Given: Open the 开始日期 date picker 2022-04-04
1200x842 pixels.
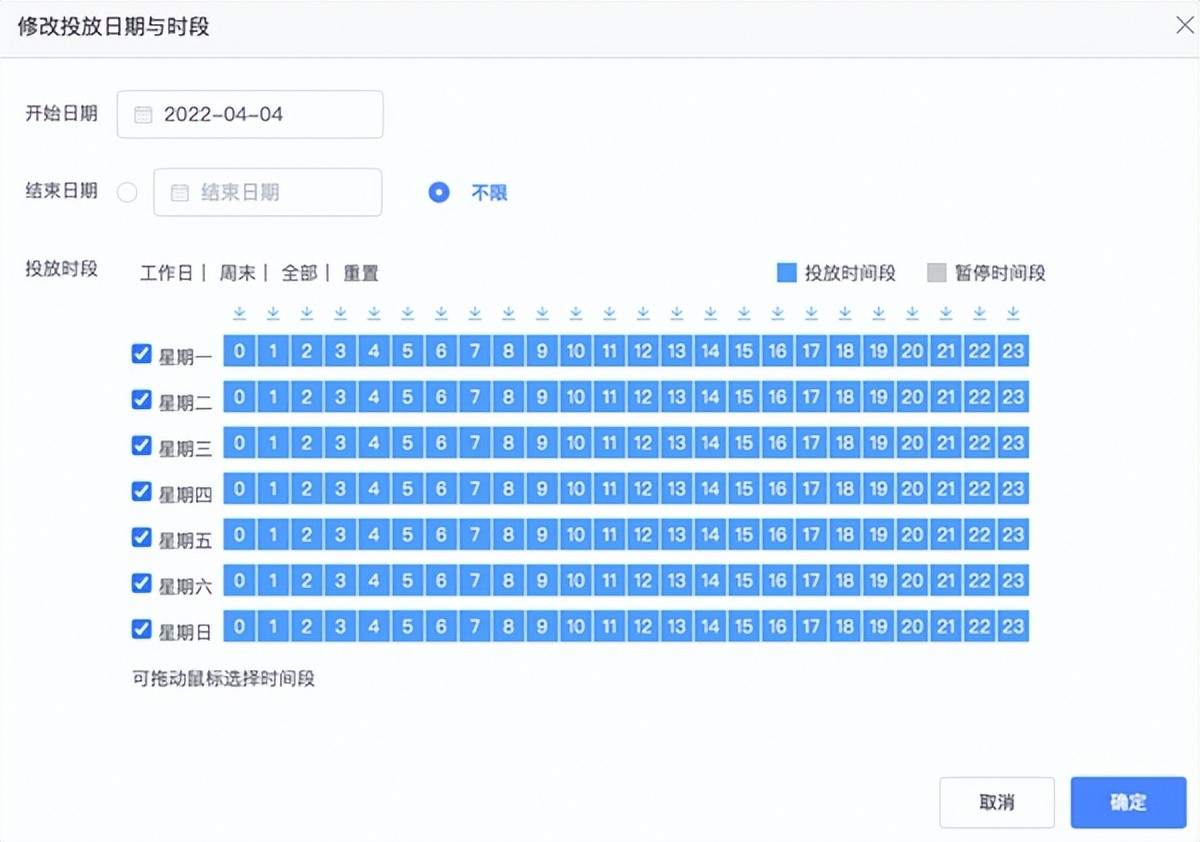Looking at the screenshot, I should (x=250, y=115).
